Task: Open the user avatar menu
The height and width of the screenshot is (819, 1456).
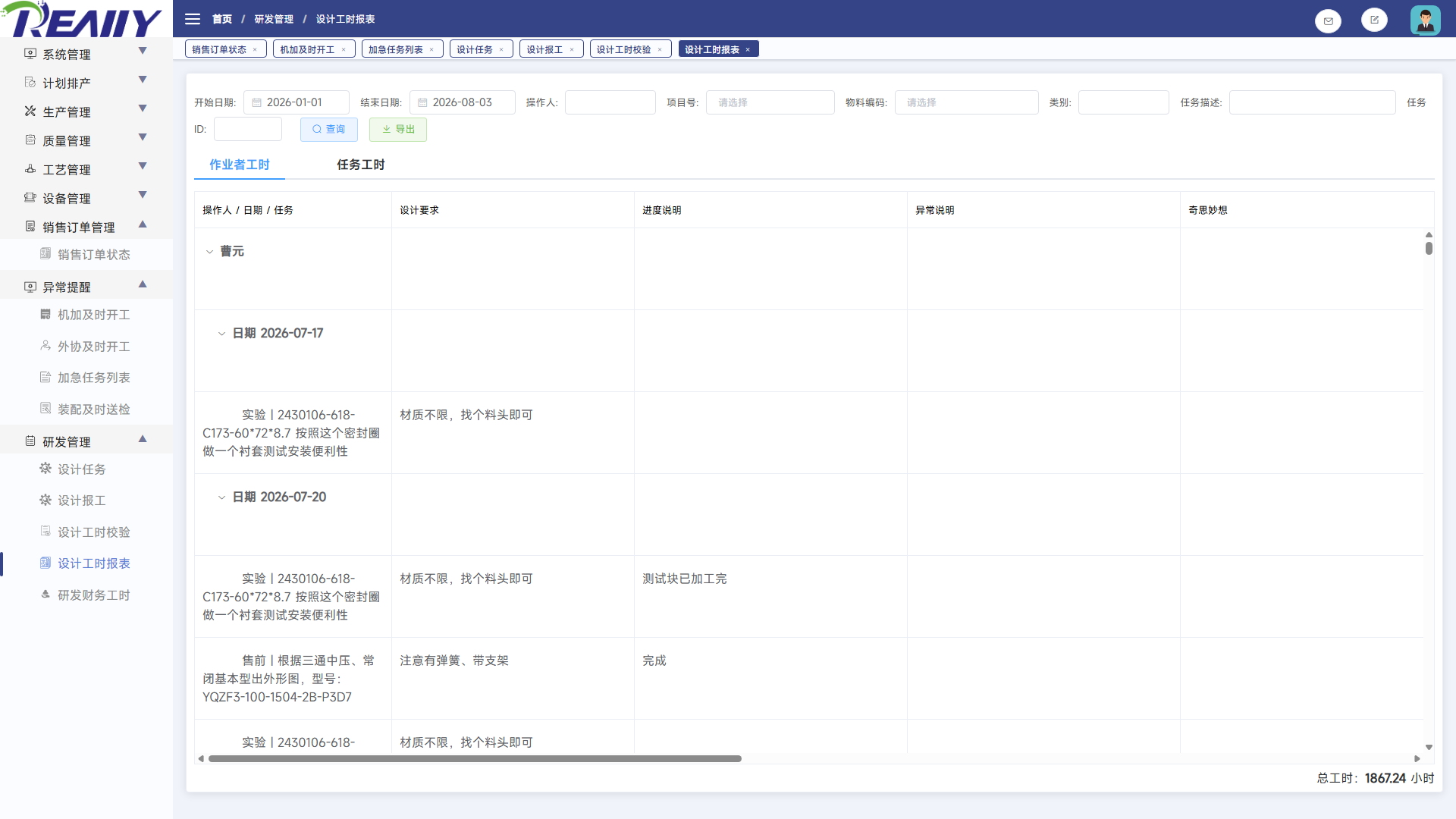Action: click(x=1425, y=20)
